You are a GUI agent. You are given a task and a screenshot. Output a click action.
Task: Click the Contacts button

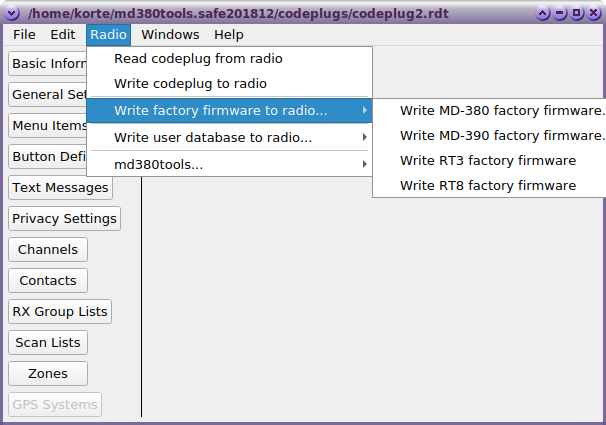click(x=48, y=281)
